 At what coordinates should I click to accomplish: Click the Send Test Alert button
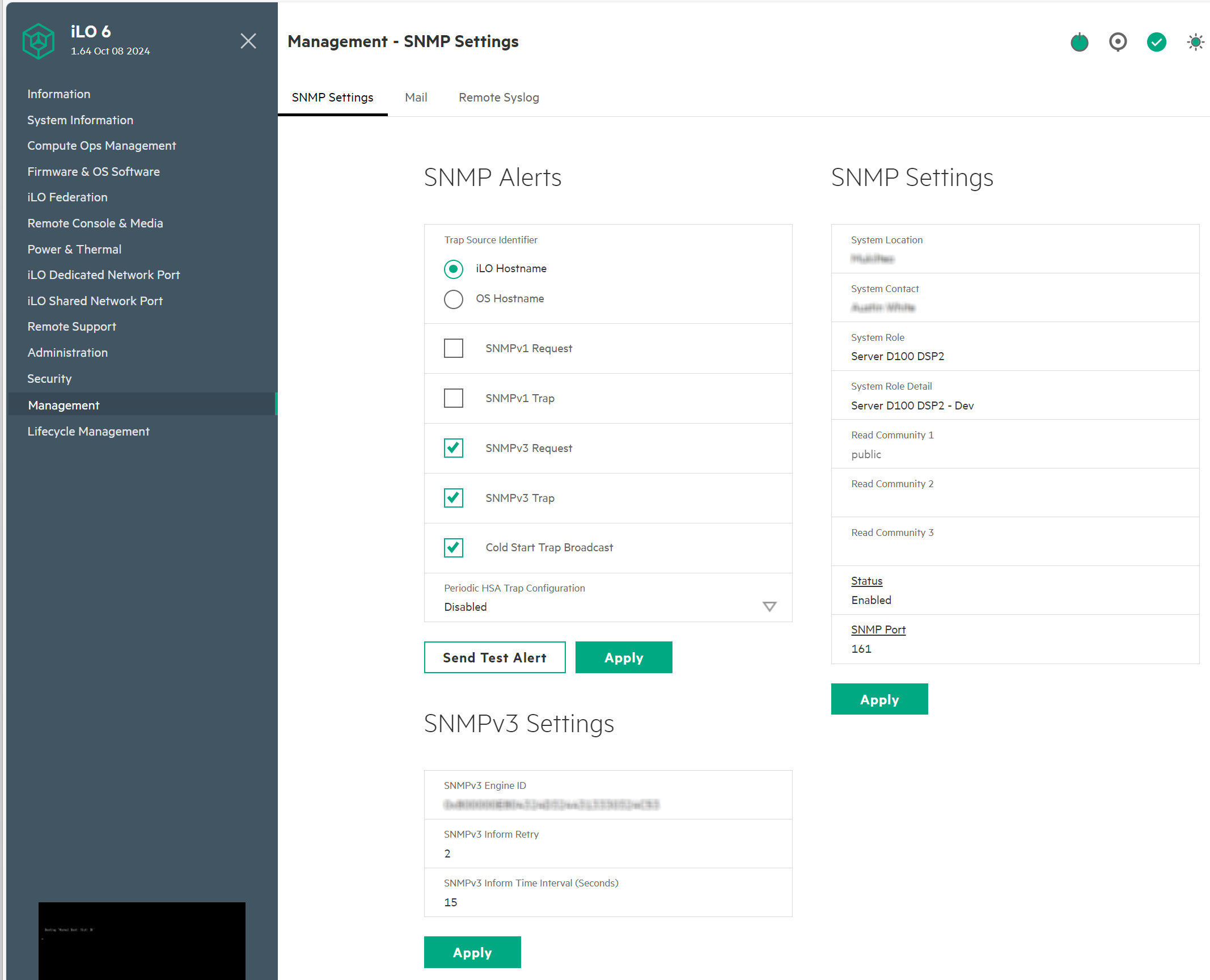(x=495, y=657)
